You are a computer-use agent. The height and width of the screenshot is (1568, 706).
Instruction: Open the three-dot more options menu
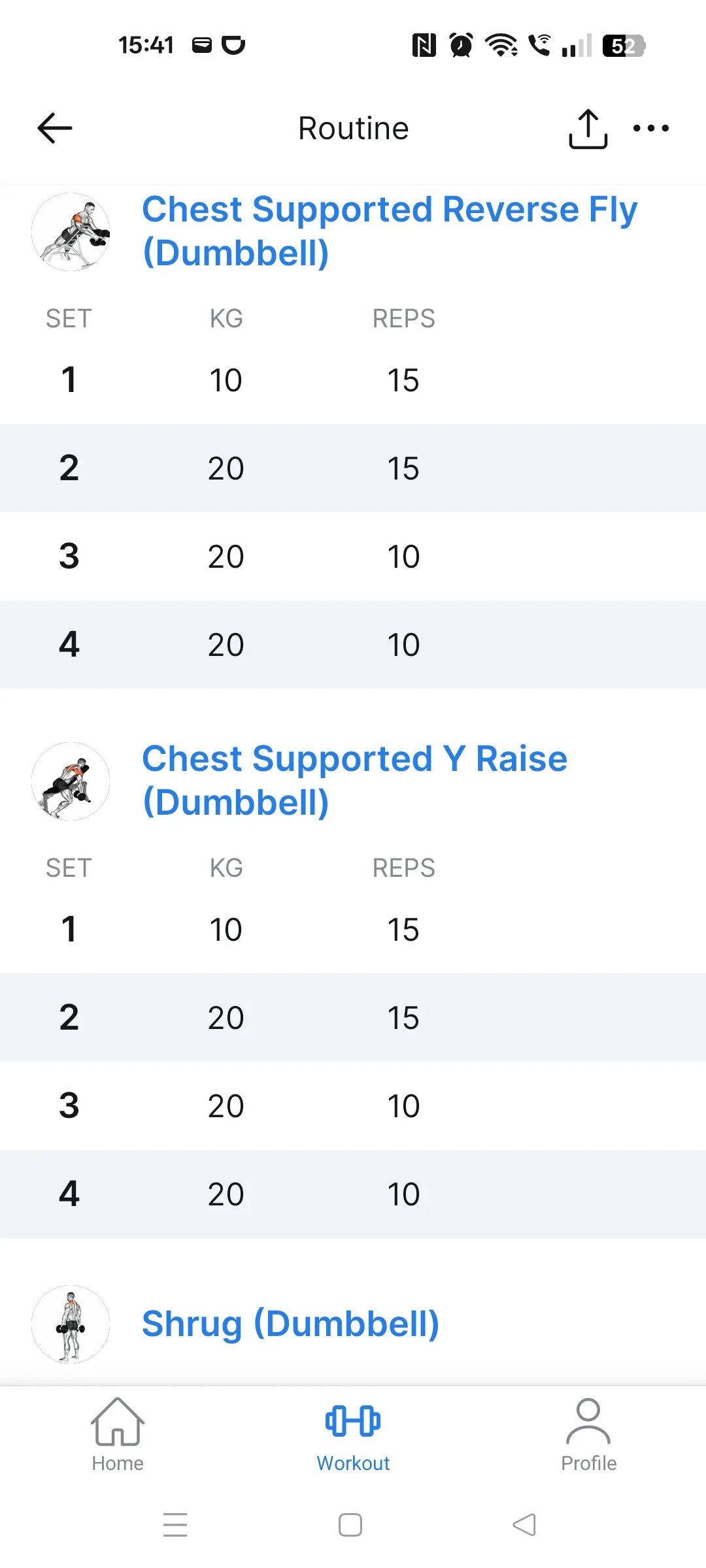[651, 128]
